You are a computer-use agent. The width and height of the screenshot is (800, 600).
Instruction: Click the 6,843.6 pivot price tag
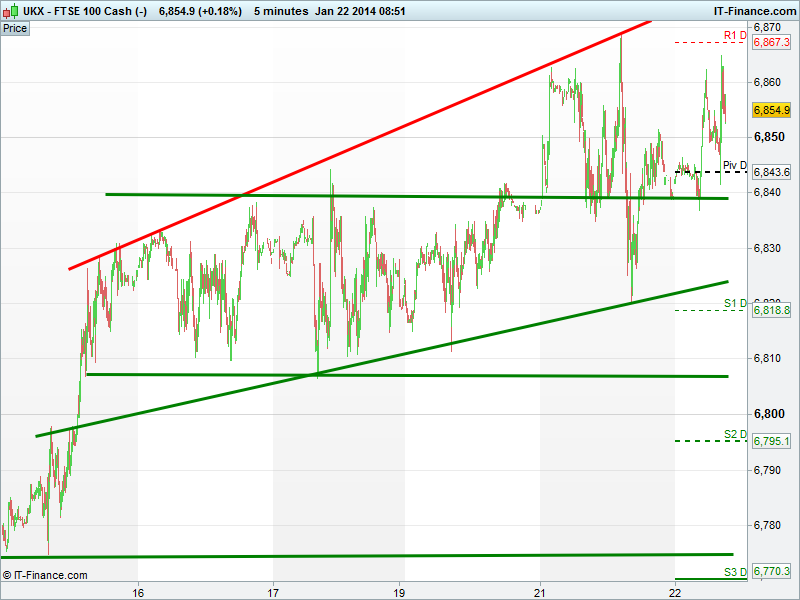pyautogui.click(x=771, y=172)
